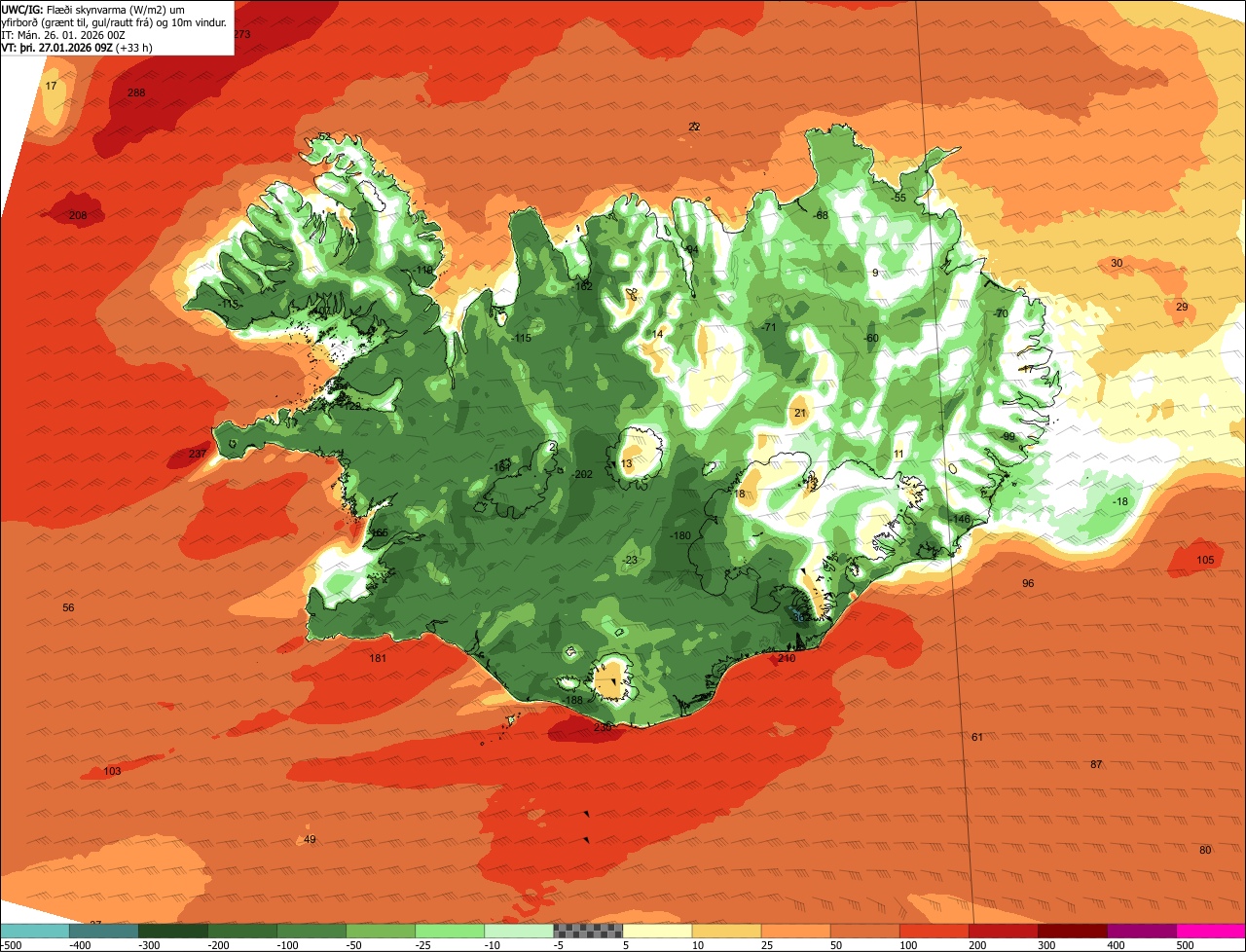The image size is (1246, 952).
Task: Click the light teal -500 to -400 legend swatch
Action: pyautogui.click(x=35, y=931)
